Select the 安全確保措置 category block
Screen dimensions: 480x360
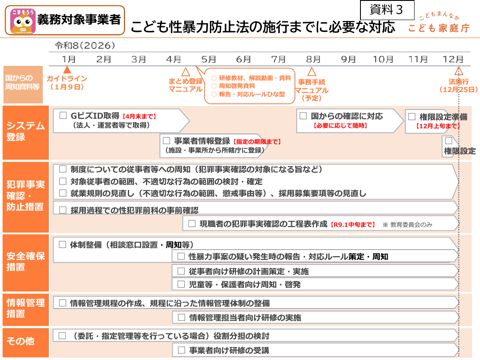coord(26,263)
